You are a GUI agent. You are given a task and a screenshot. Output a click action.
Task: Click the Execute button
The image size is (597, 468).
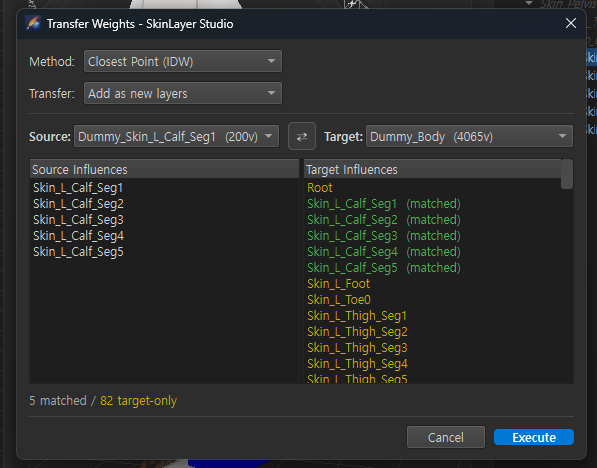point(534,437)
